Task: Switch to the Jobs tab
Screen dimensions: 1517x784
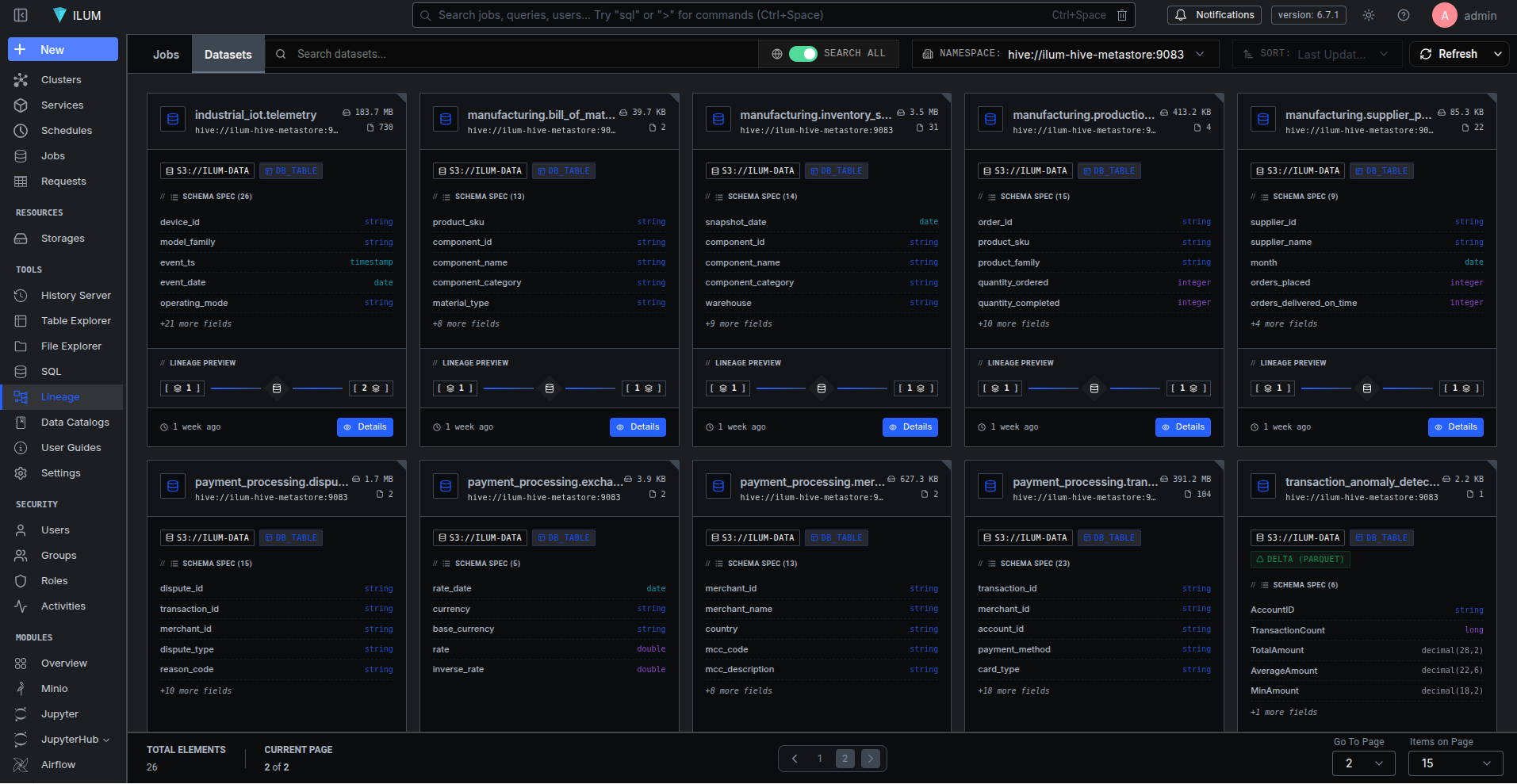Action: click(166, 54)
